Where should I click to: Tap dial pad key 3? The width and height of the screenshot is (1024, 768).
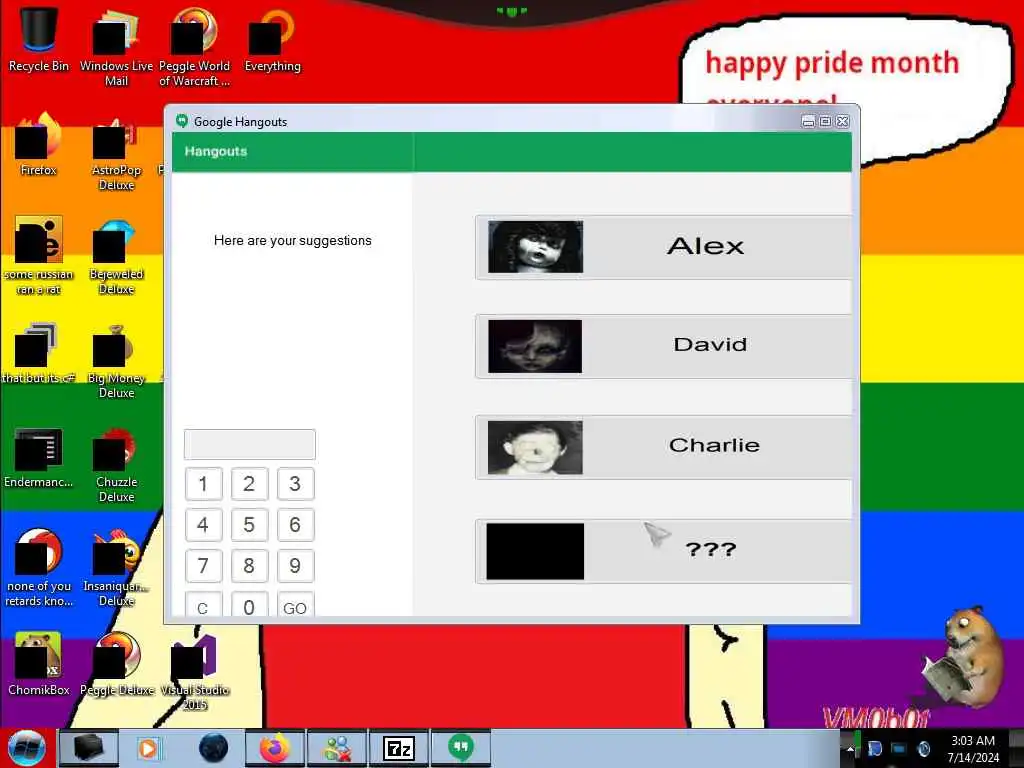(x=295, y=484)
